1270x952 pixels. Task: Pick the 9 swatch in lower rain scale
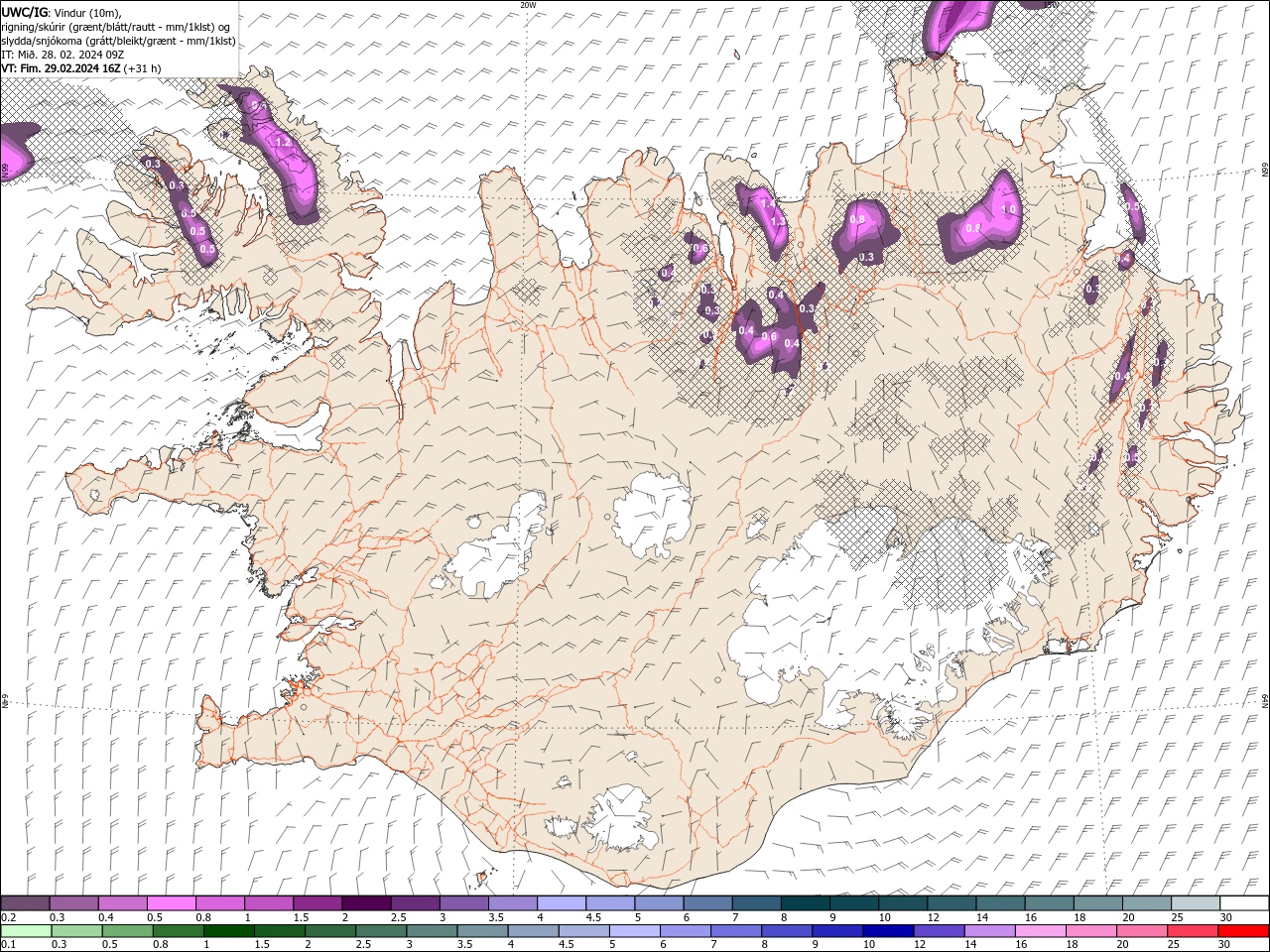[836, 931]
